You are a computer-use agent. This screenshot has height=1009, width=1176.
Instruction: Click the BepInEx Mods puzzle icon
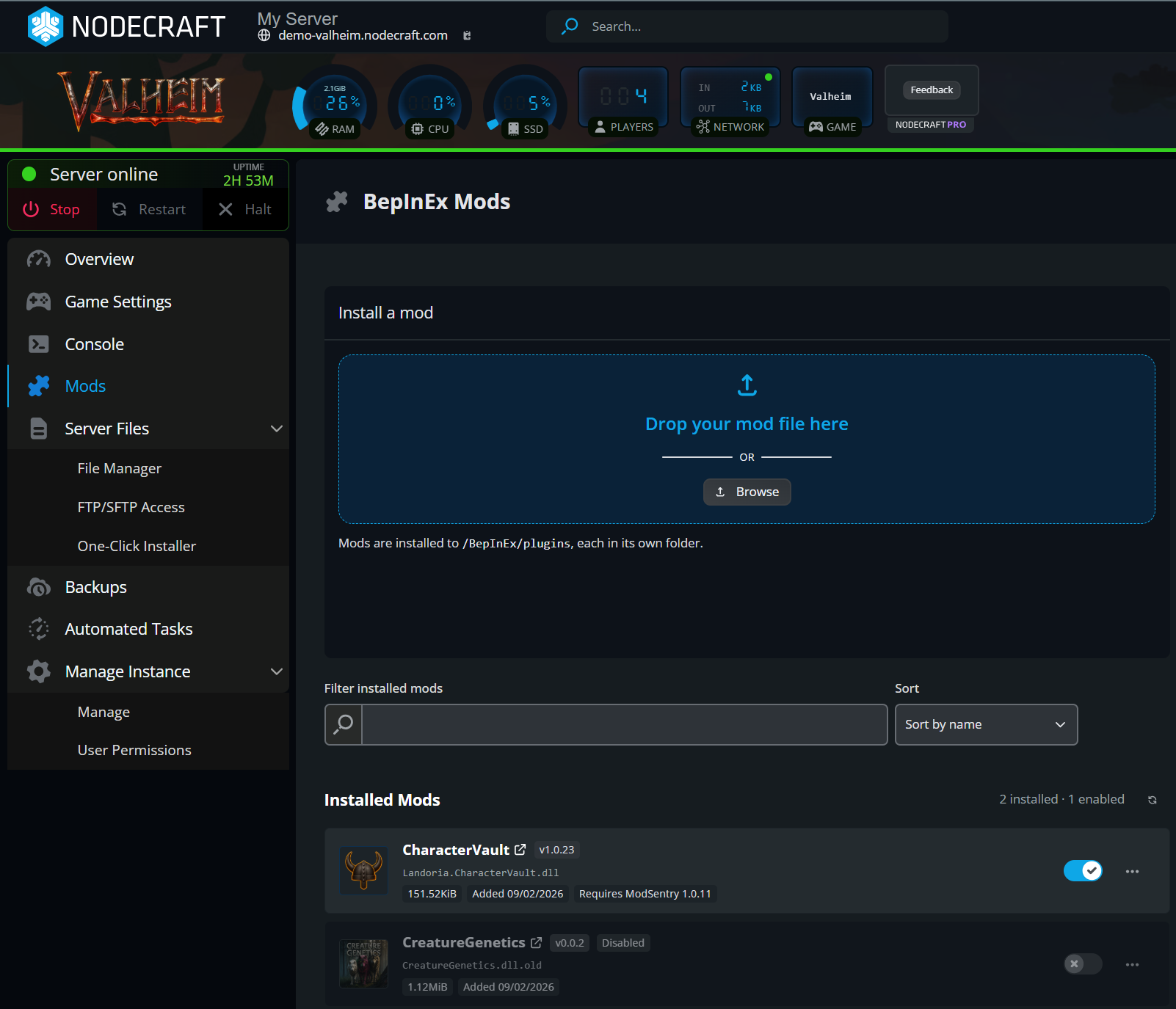[337, 202]
